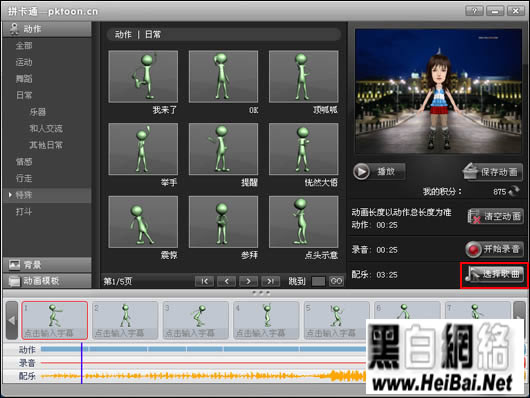Choose a song via 选择歌曲 button

(x=494, y=274)
